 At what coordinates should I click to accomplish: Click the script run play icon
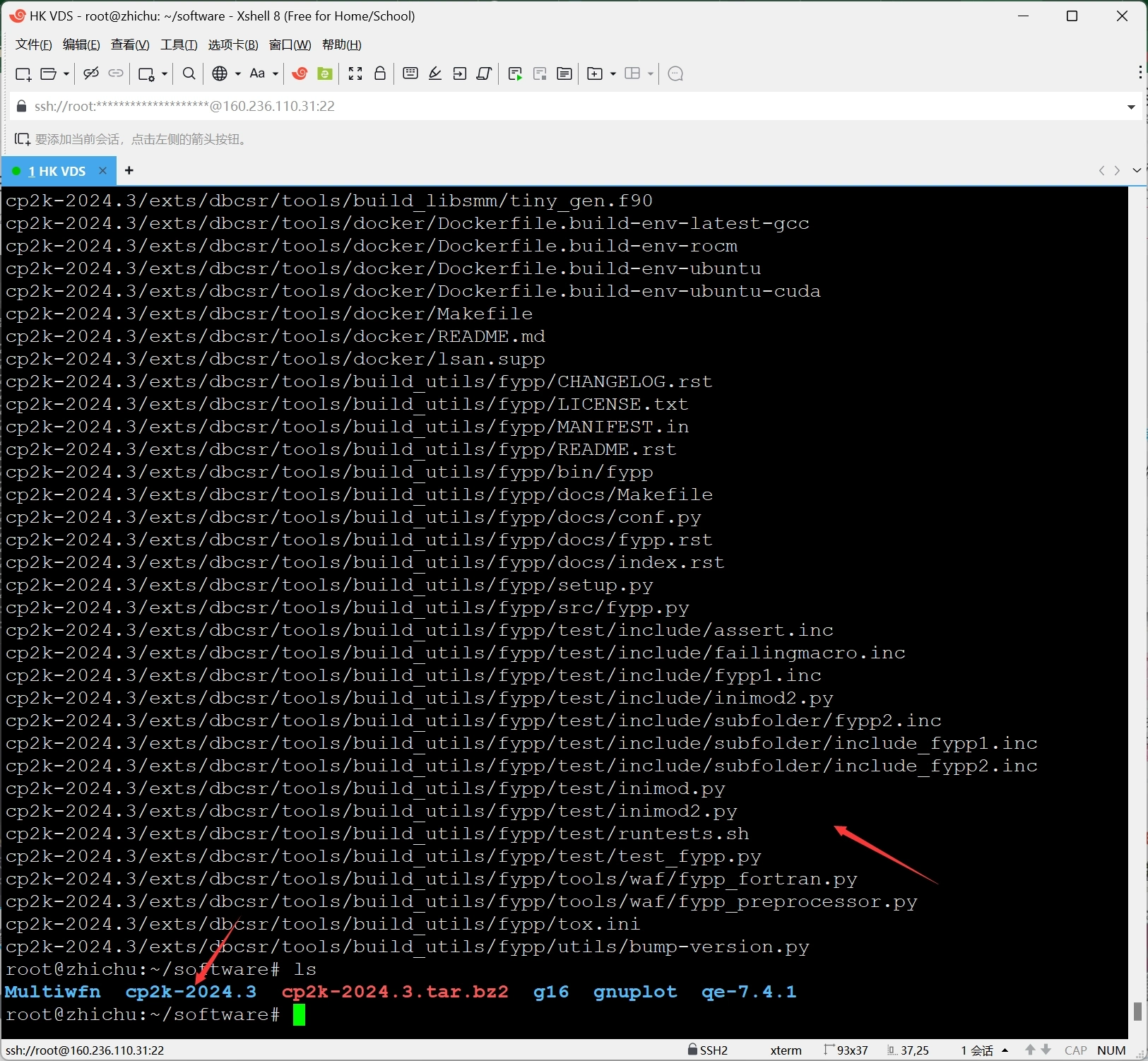pyautogui.click(x=515, y=73)
